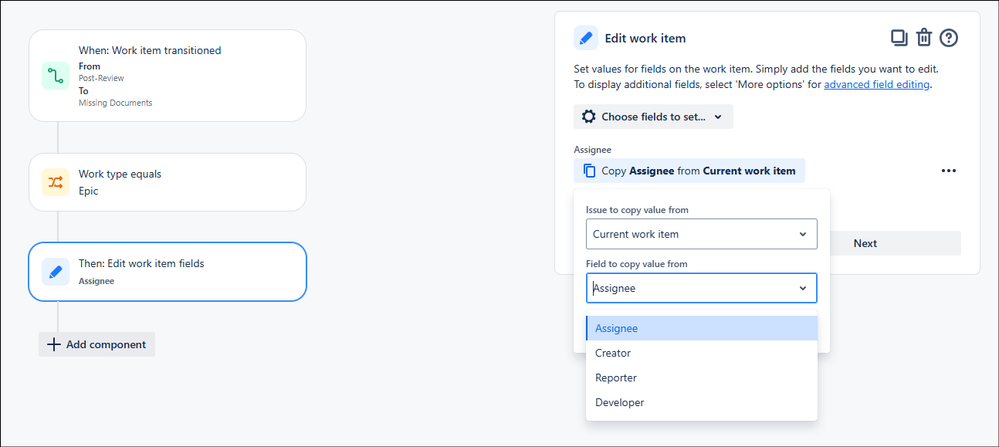Viewport: 999px width, 447px height.
Task: Select Developer from the dropdown list
Action: [x=701, y=402]
